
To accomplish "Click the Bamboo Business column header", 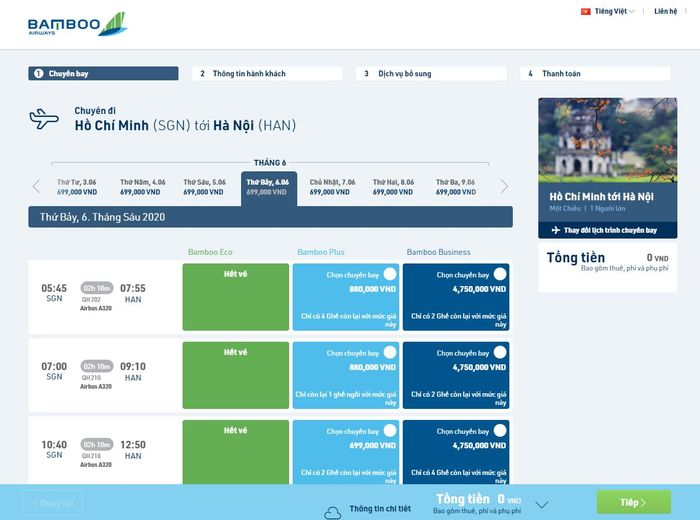I will point(438,252).
